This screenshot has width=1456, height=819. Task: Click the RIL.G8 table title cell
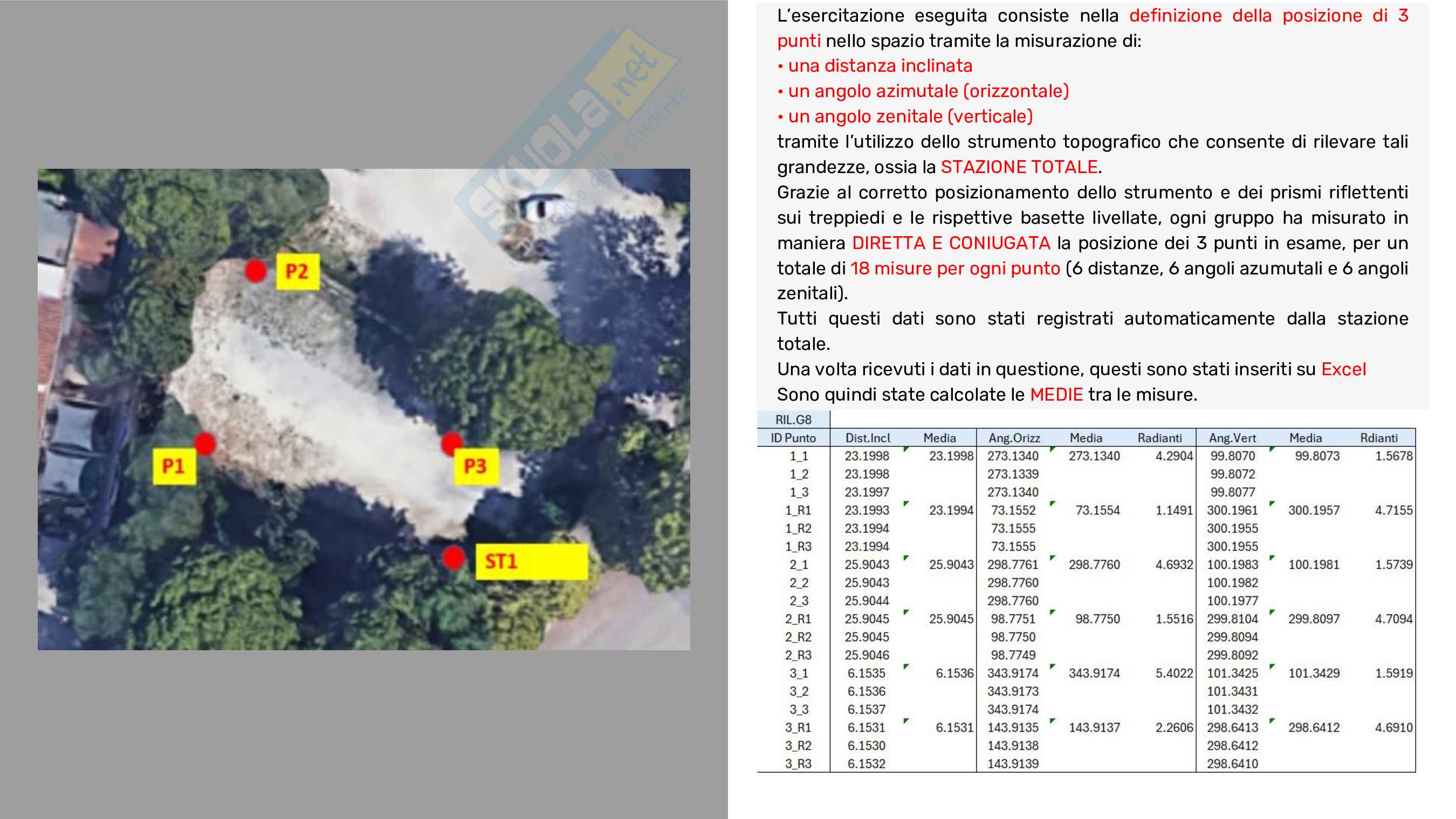(x=793, y=419)
